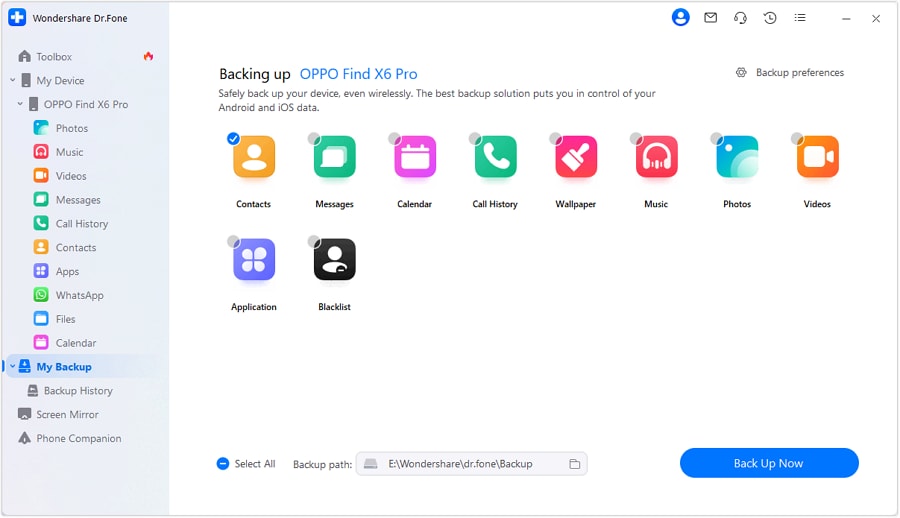The height and width of the screenshot is (518, 900).
Task: Toggle the Select All checkbox
Action: click(223, 463)
